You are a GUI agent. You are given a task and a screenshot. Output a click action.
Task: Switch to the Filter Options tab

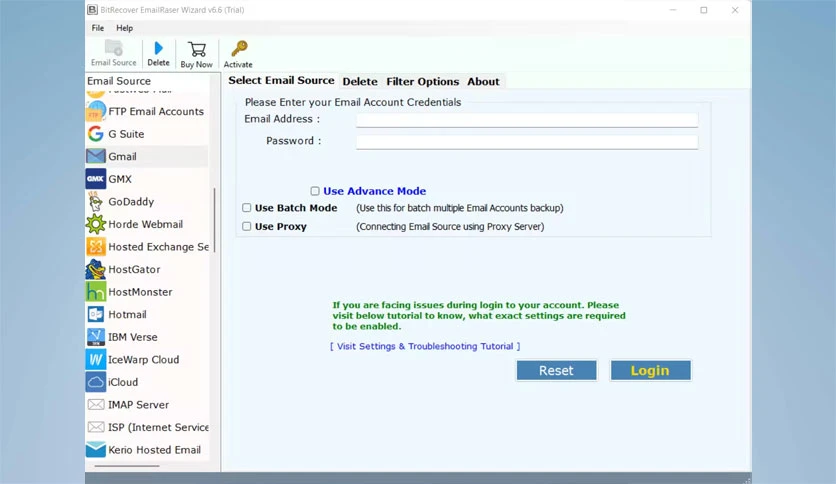[422, 82]
